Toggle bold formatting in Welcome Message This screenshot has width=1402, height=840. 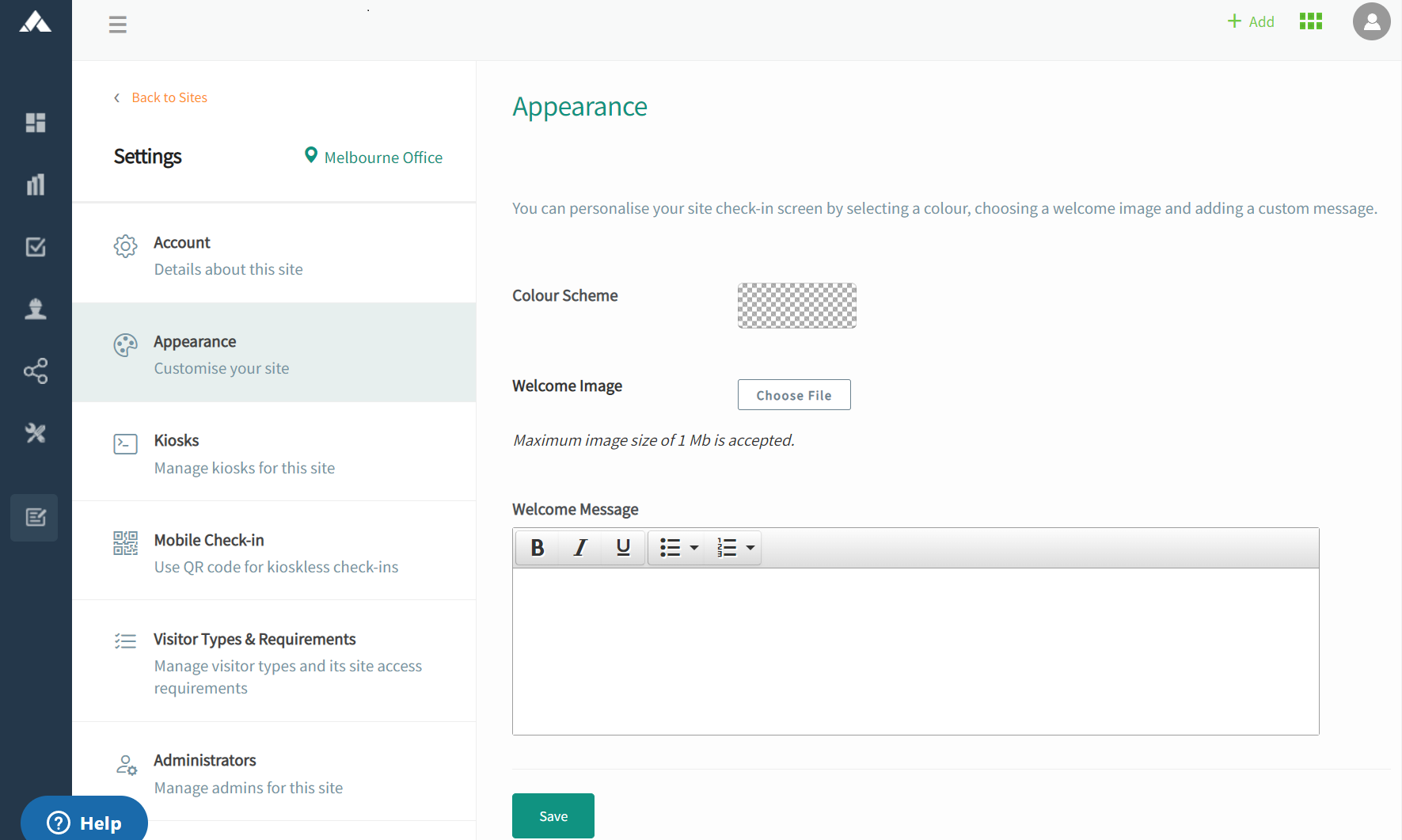538,548
